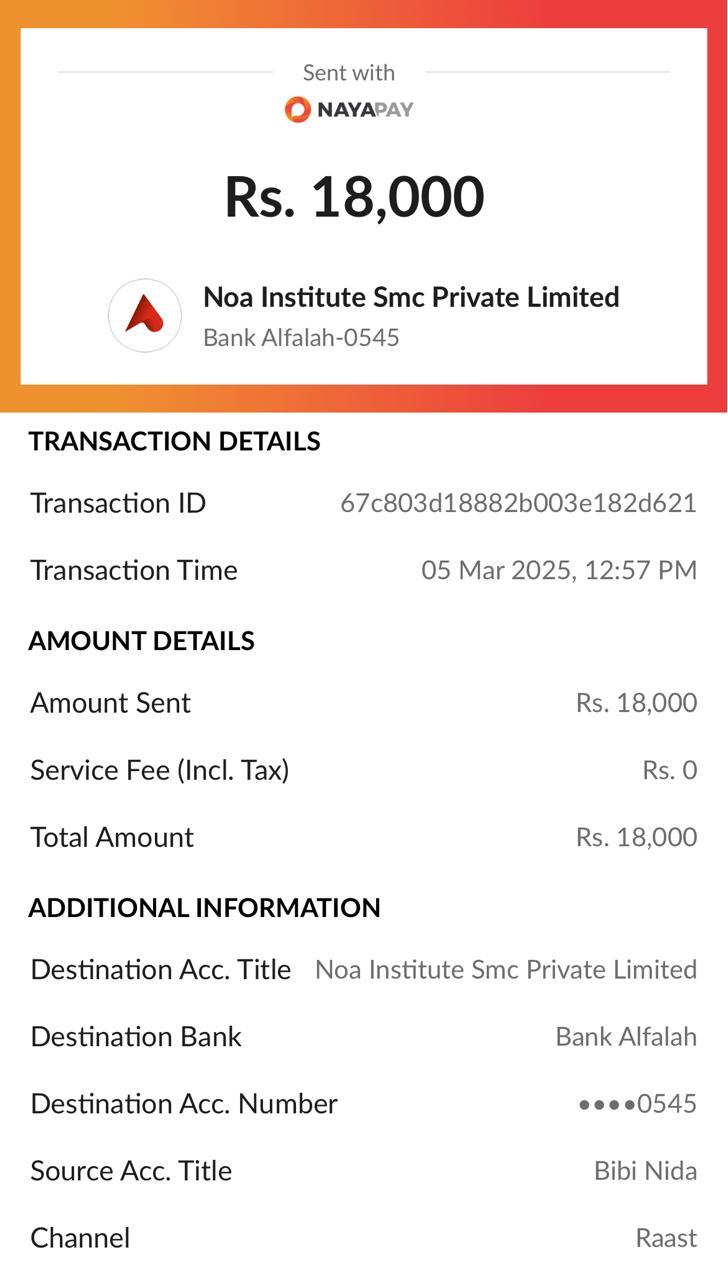The height and width of the screenshot is (1280, 728).
Task: Tap the Bank Alfalah red logo icon
Action: pos(145,315)
